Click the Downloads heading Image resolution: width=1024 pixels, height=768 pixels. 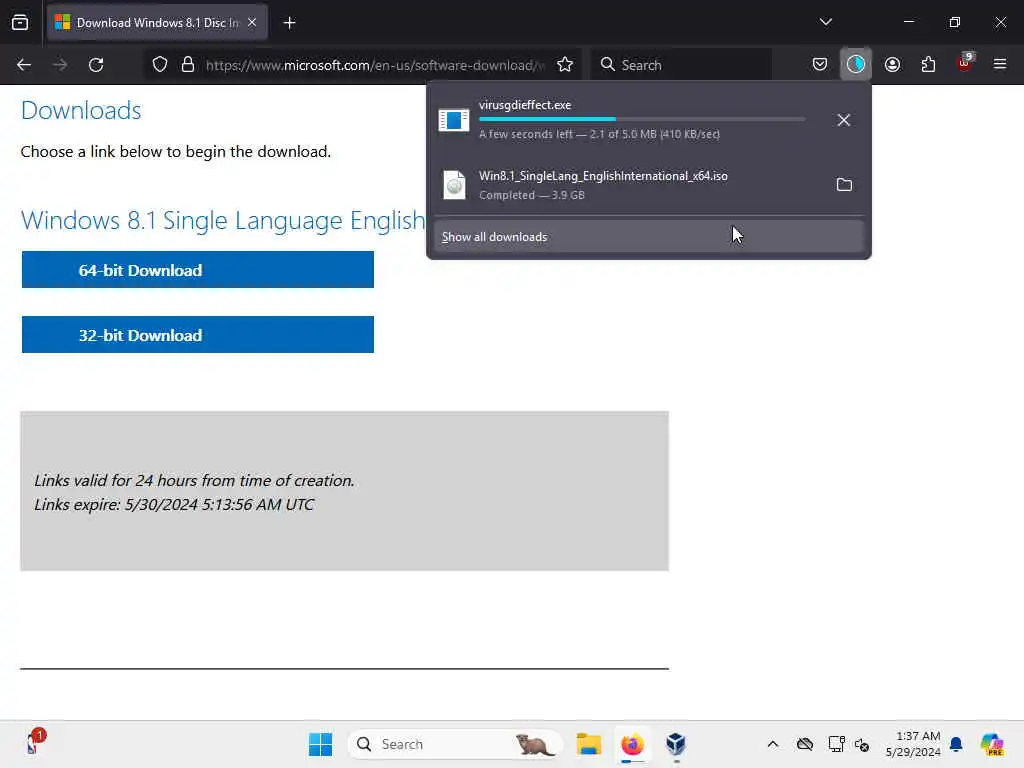tap(81, 110)
